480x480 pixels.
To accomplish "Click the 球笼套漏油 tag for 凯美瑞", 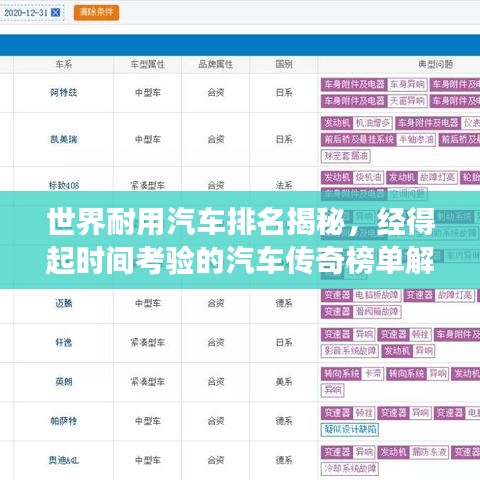I will click(346, 156).
